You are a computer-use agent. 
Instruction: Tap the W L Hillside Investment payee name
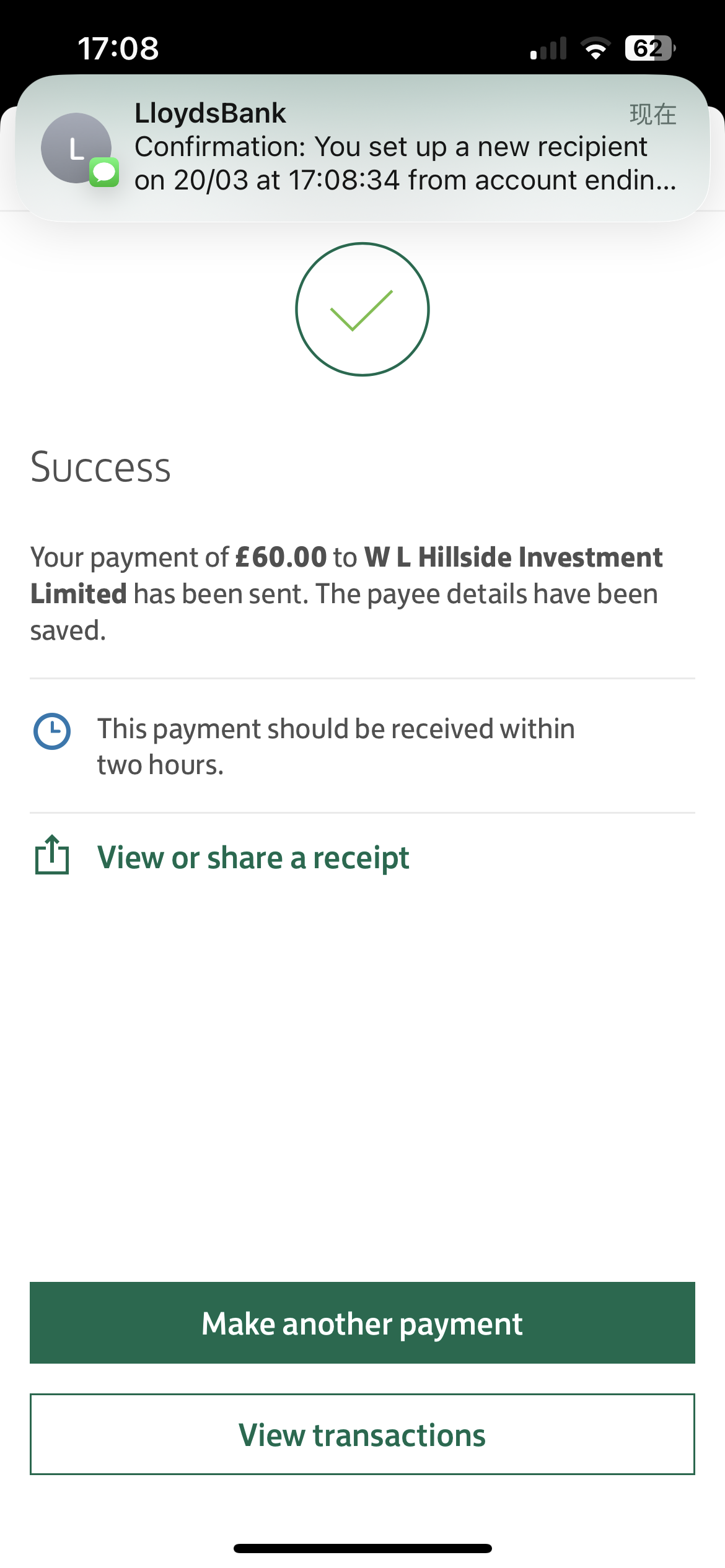513,557
